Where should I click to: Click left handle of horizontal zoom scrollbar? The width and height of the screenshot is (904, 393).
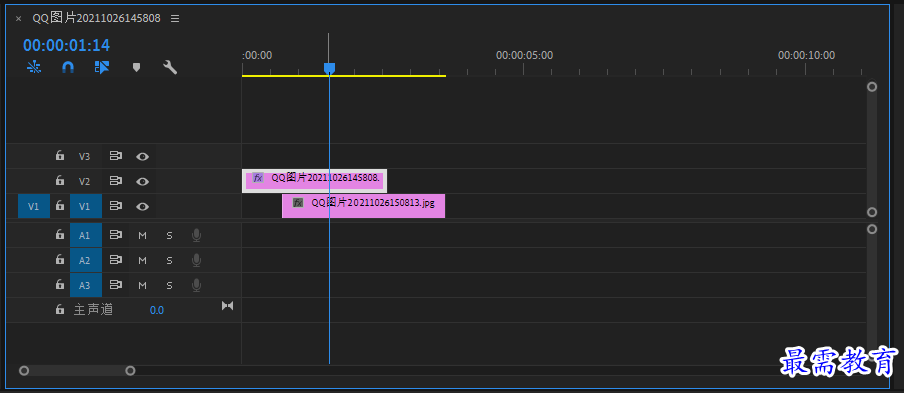24,371
